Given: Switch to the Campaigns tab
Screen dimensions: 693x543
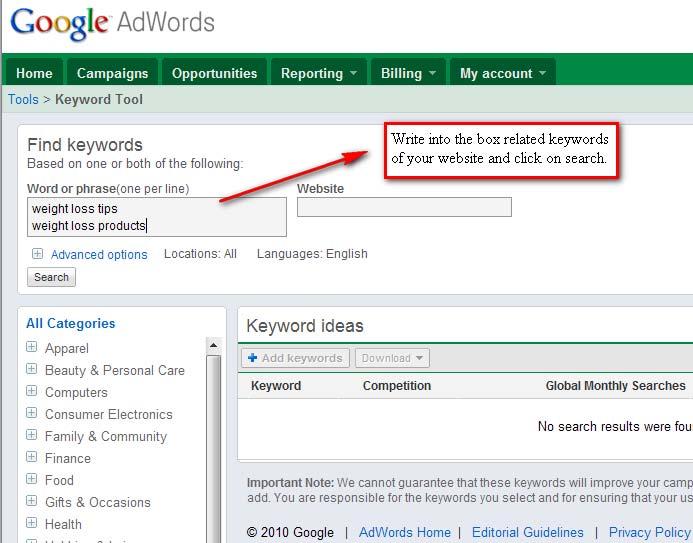Looking at the screenshot, I should [112, 73].
